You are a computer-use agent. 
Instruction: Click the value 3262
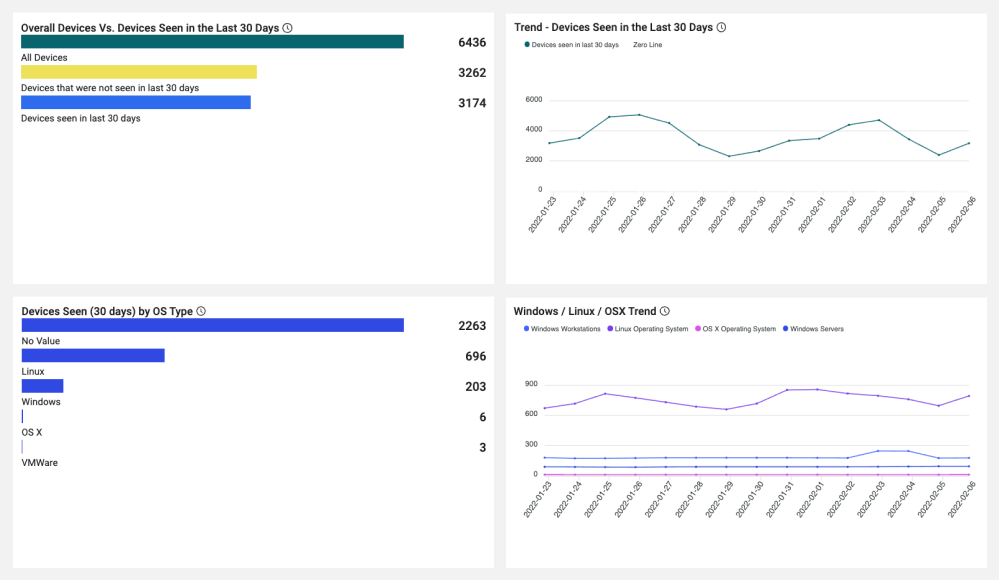pos(472,73)
